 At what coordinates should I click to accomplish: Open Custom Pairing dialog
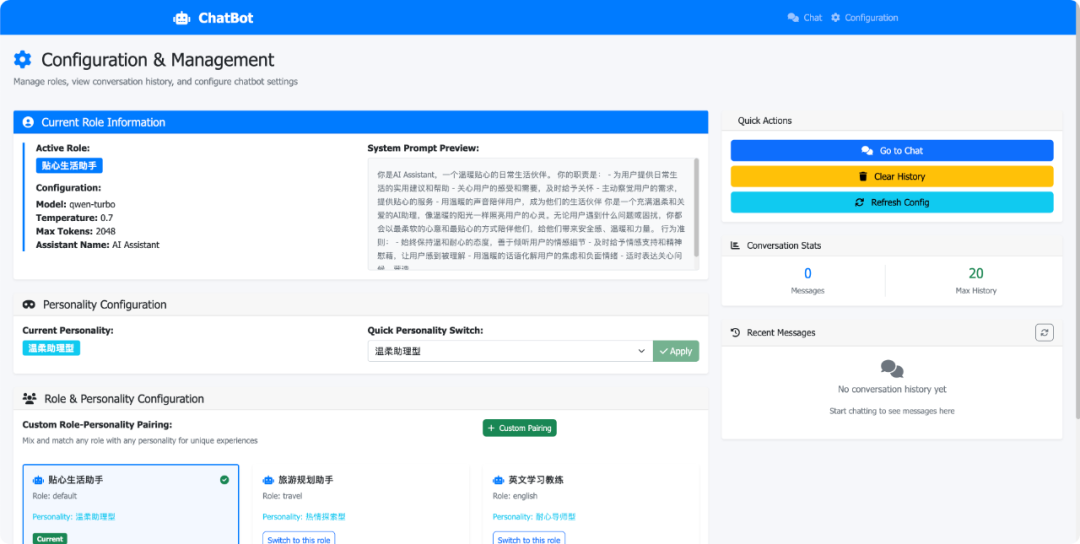[x=519, y=428]
